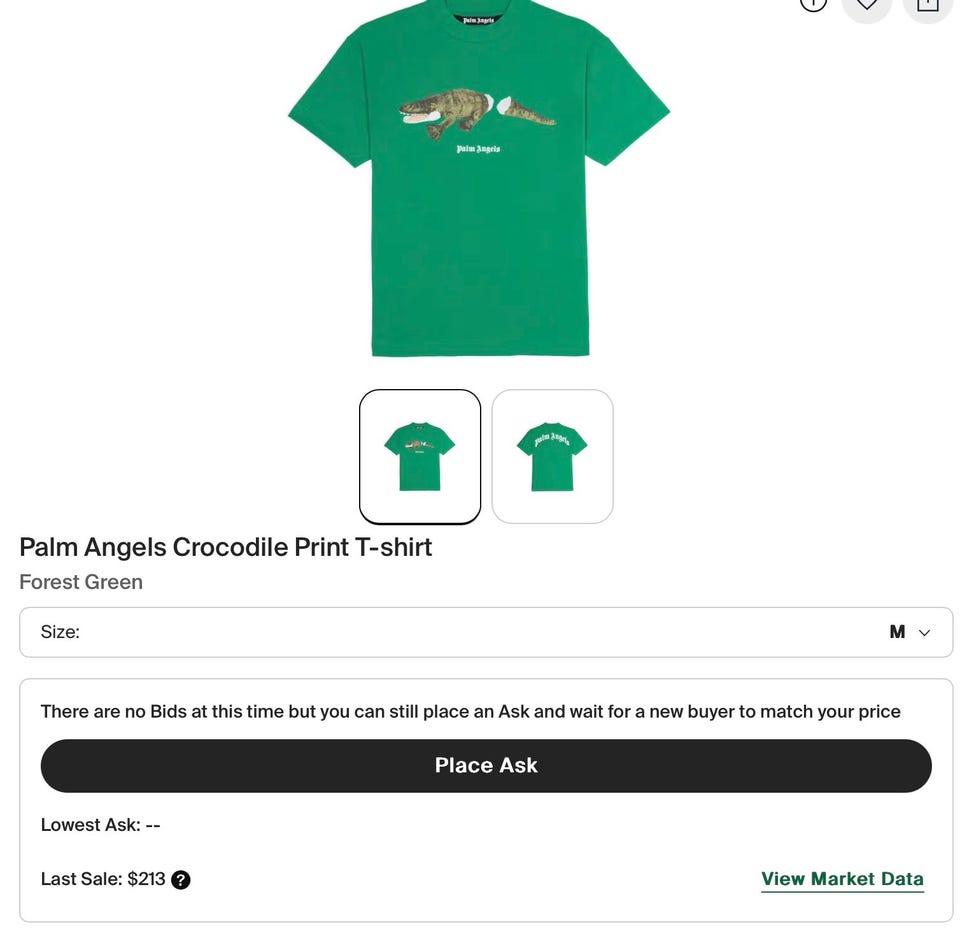Show the back view shirt thumbnail
Image resolution: width=960 pixels, height=936 pixels.
point(552,456)
